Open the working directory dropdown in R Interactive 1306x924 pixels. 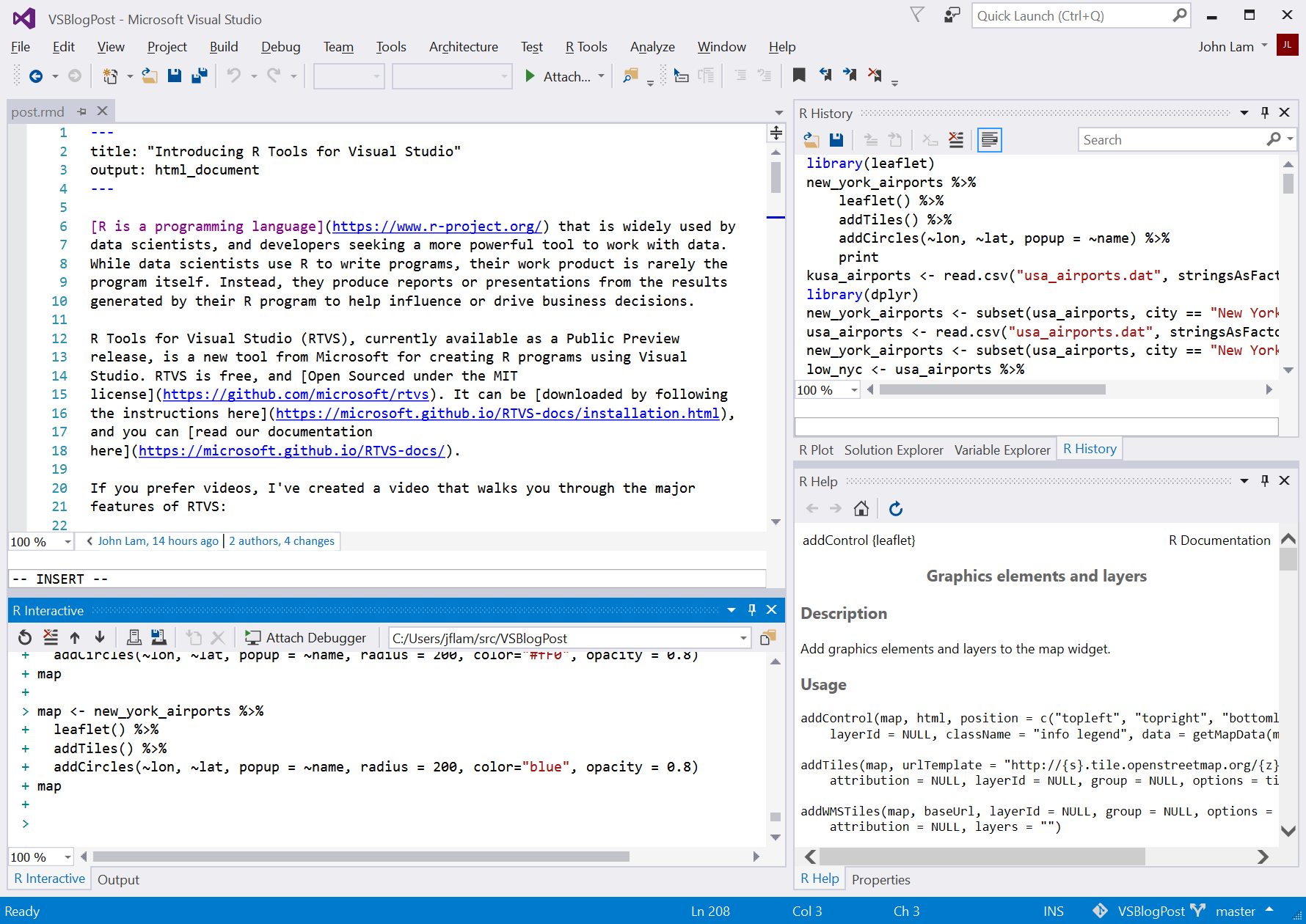click(743, 638)
